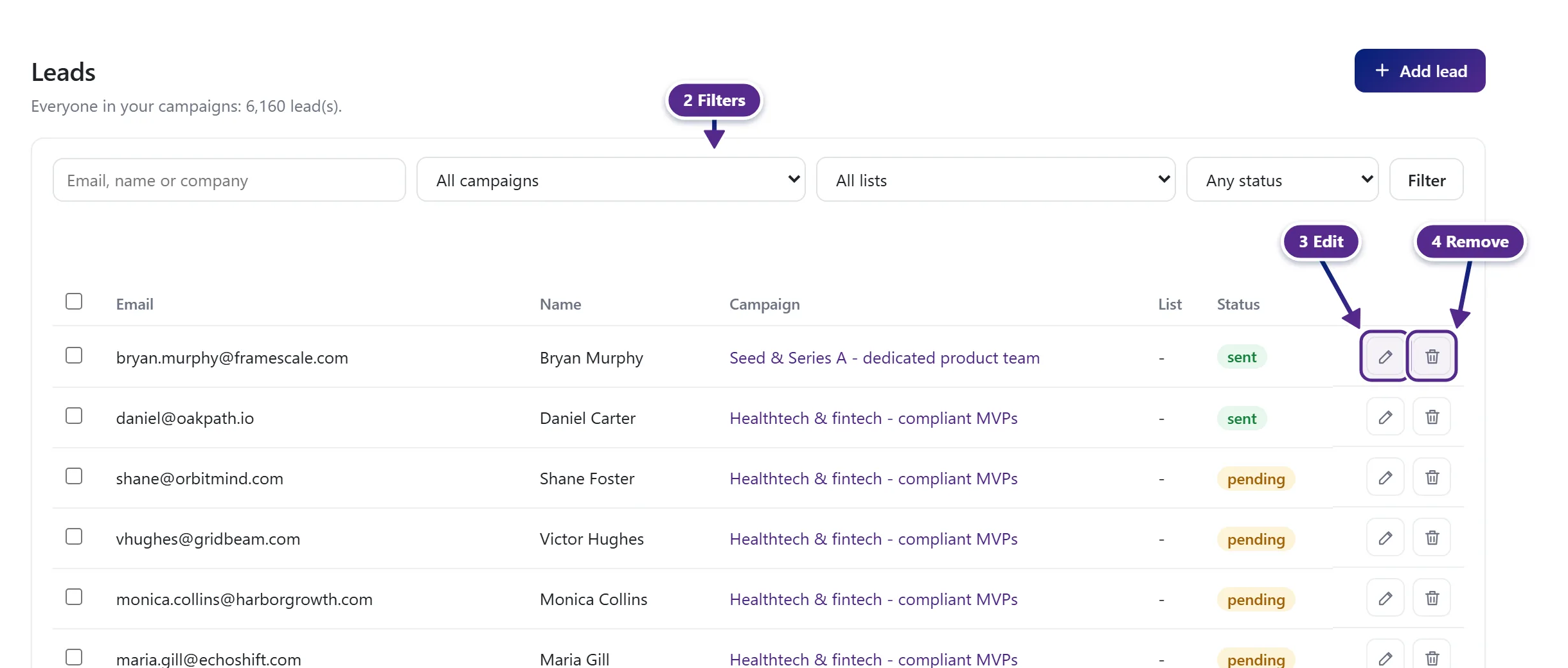Open Maria Gill's campaign link
This screenshot has width=1568, height=668.
873,659
